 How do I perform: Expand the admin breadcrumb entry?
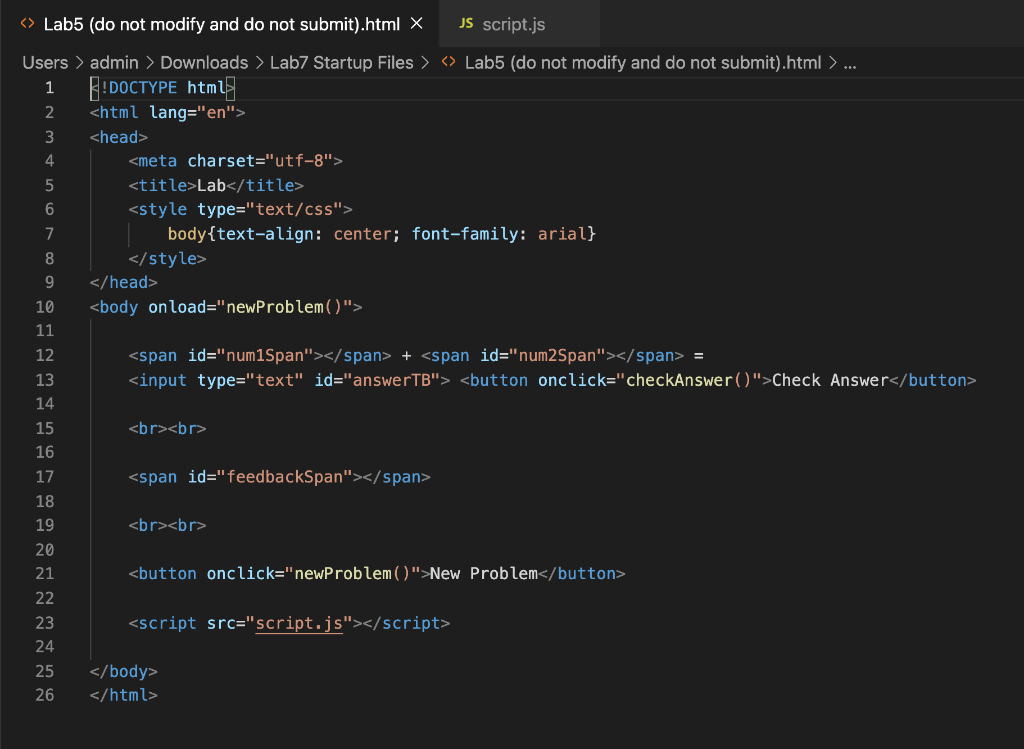114,62
